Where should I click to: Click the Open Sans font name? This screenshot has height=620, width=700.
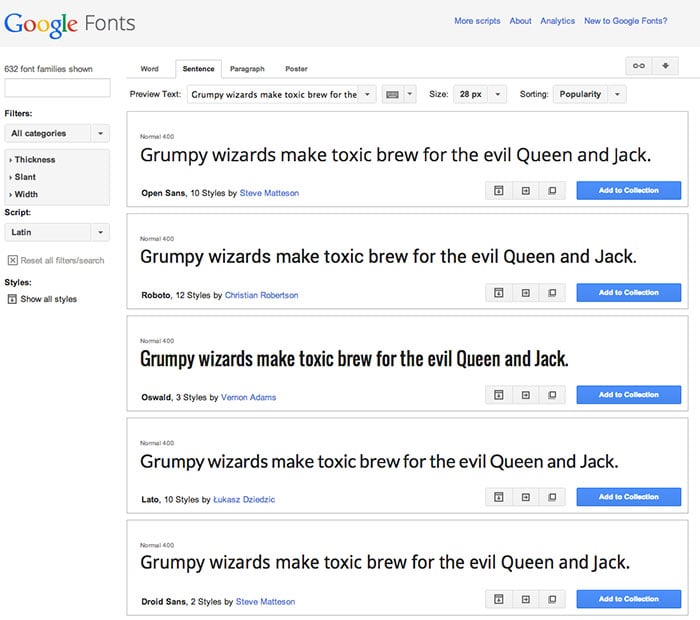point(163,193)
